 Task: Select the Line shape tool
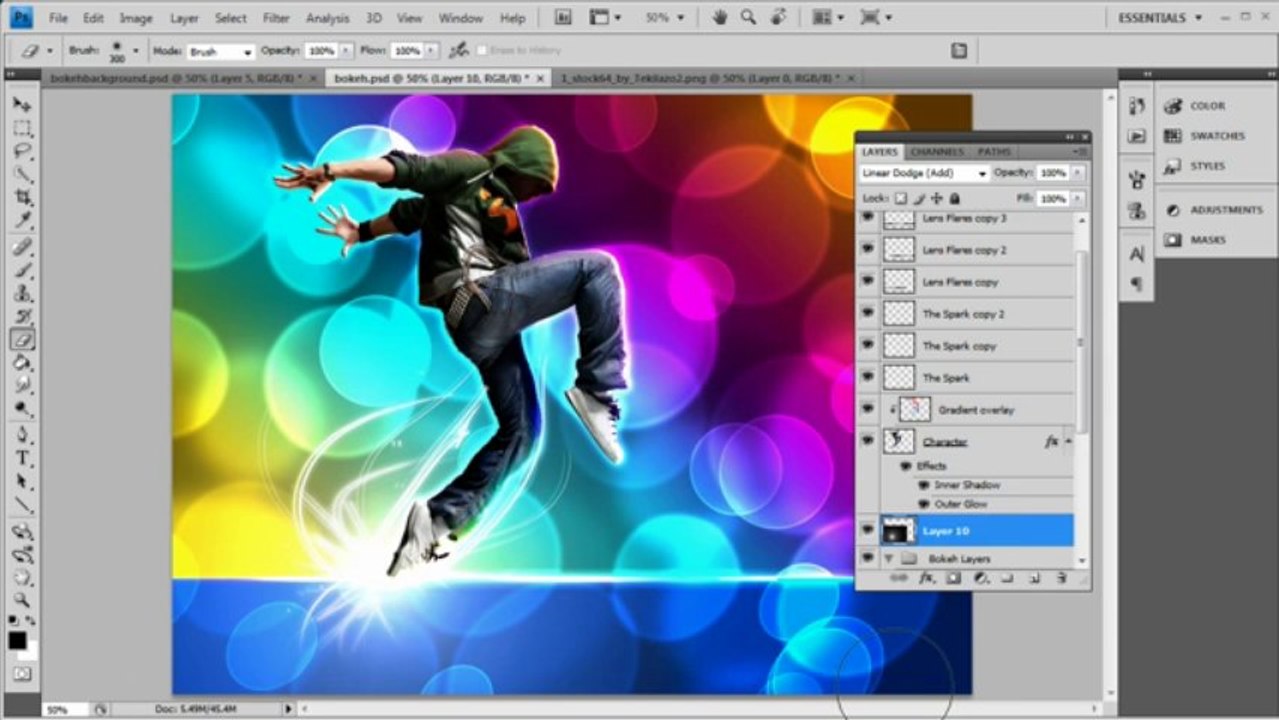pyautogui.click(x=21, y=505)
